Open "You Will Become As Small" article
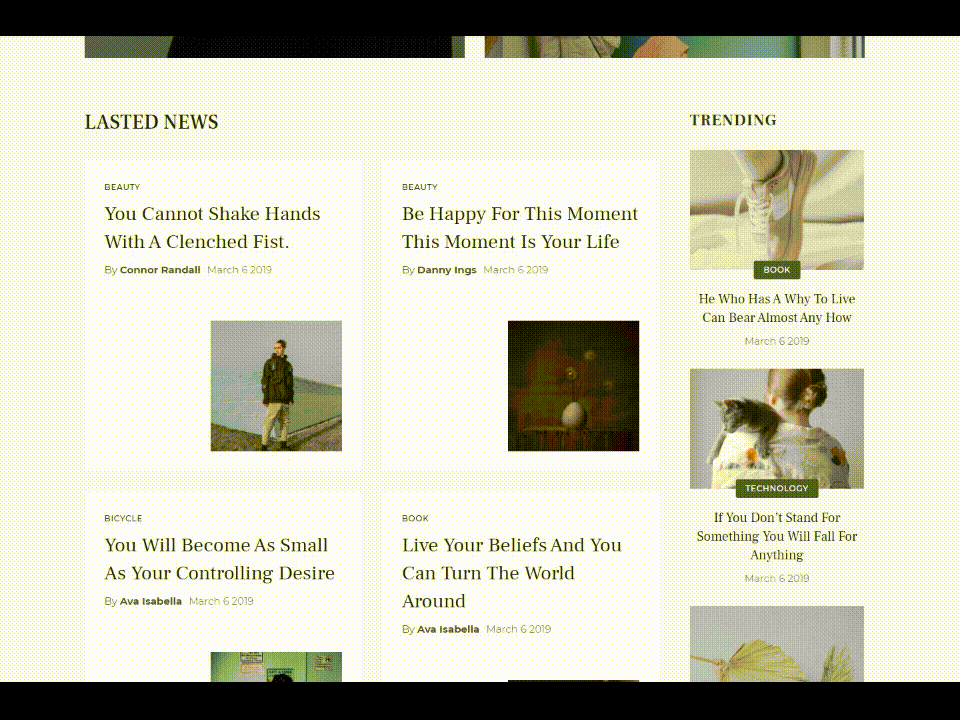This screenshot has height=720, width=960. [x=219, y=559]
